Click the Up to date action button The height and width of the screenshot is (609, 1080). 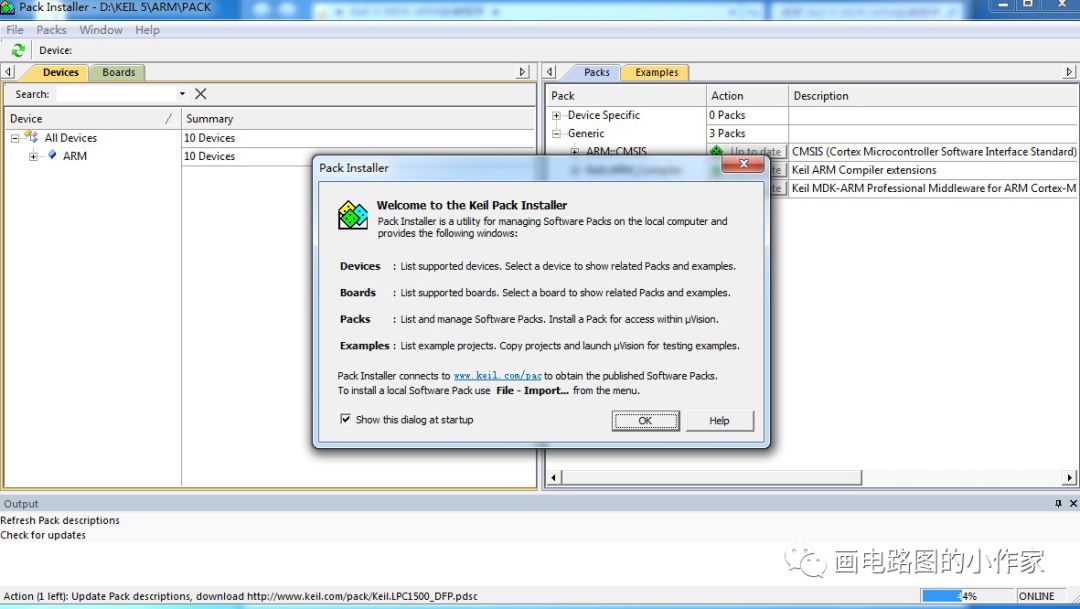[756, 152]
